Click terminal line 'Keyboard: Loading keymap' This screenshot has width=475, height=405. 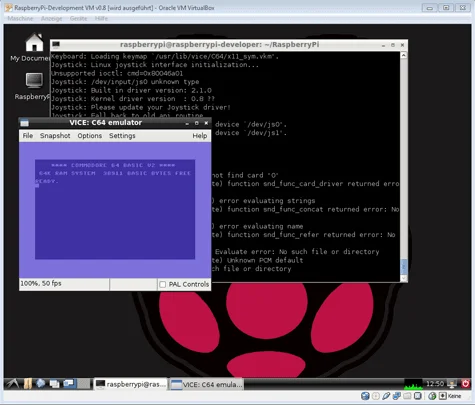pyautogui.click(x=165, y=56)
